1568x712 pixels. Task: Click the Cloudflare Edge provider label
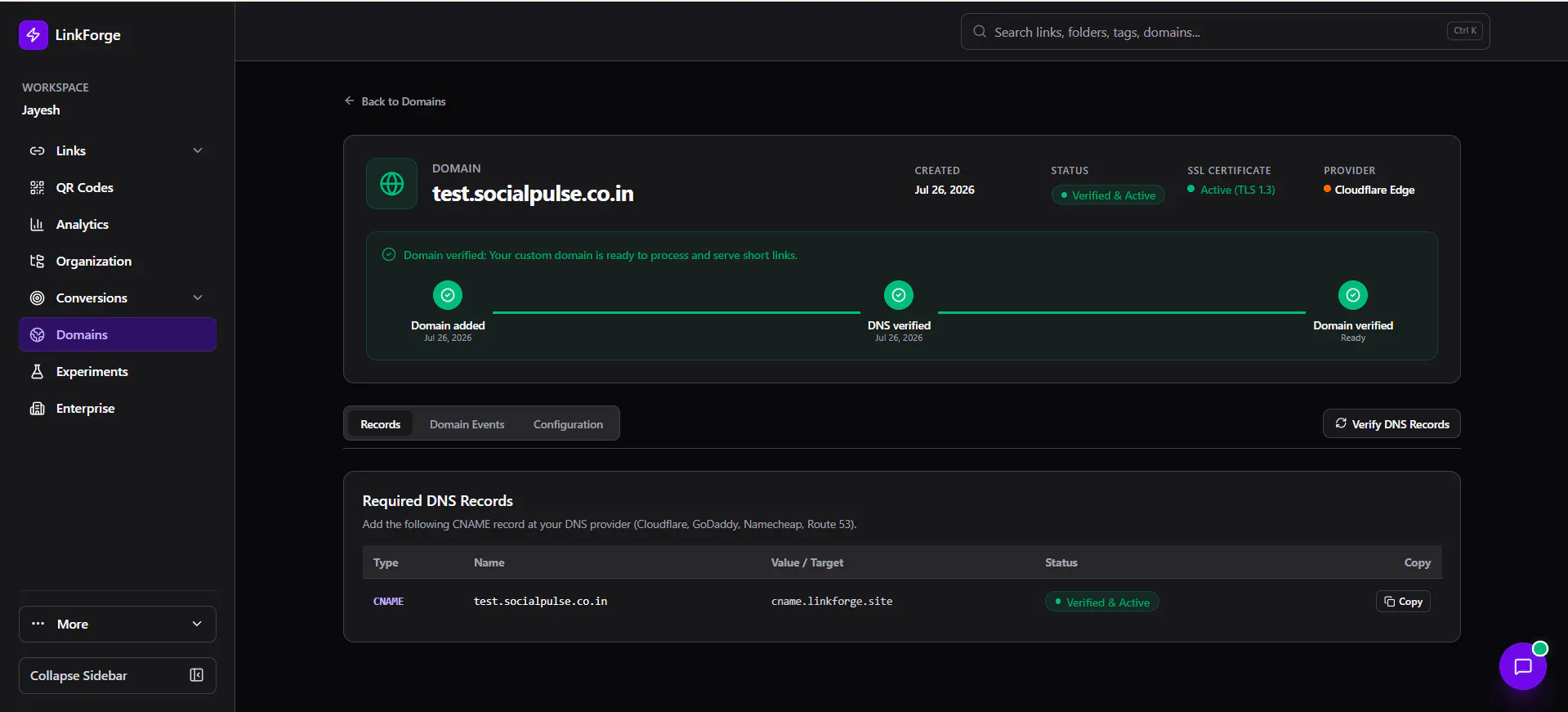pos(1369,190)
